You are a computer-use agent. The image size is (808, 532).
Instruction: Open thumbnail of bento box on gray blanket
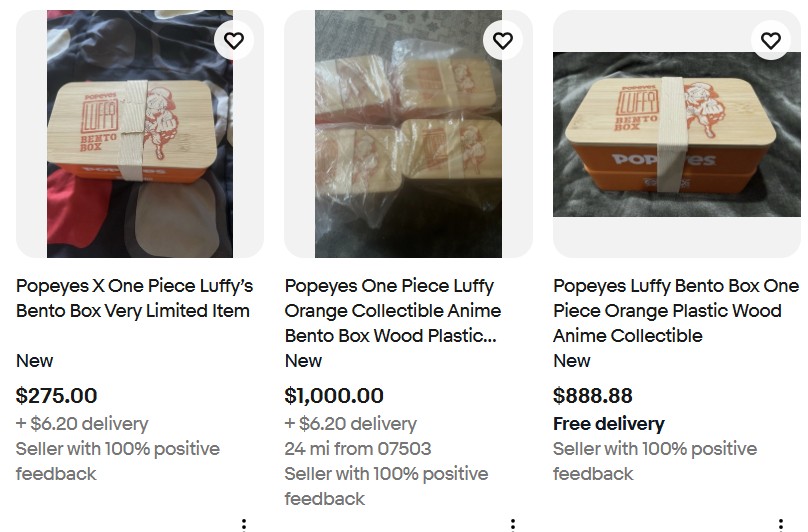tap(677, 134)
